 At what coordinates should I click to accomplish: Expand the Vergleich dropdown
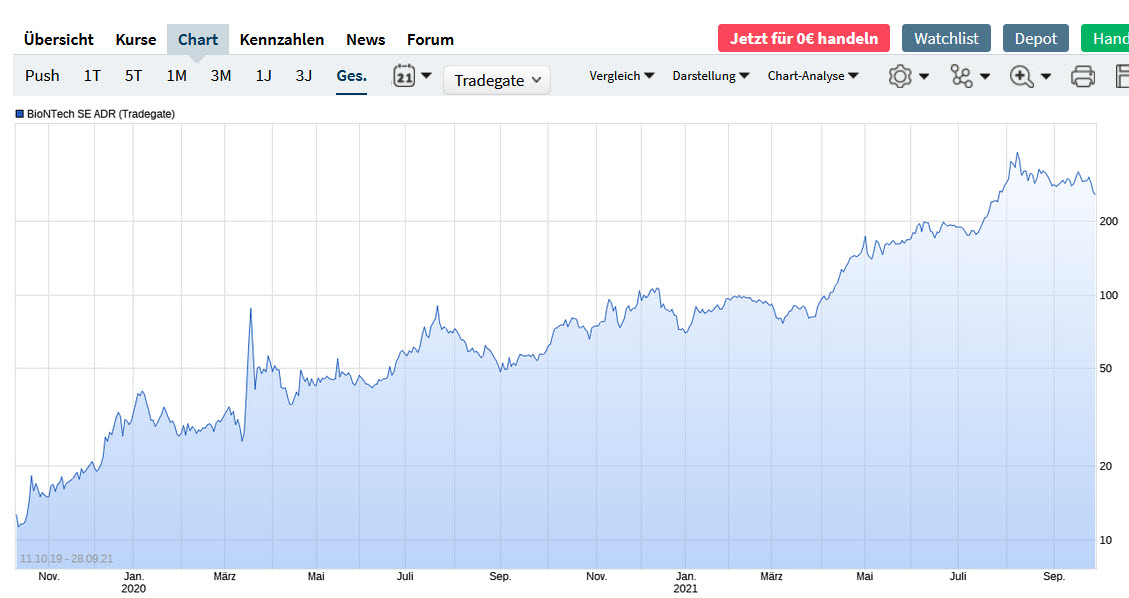[x=621, y=75]
